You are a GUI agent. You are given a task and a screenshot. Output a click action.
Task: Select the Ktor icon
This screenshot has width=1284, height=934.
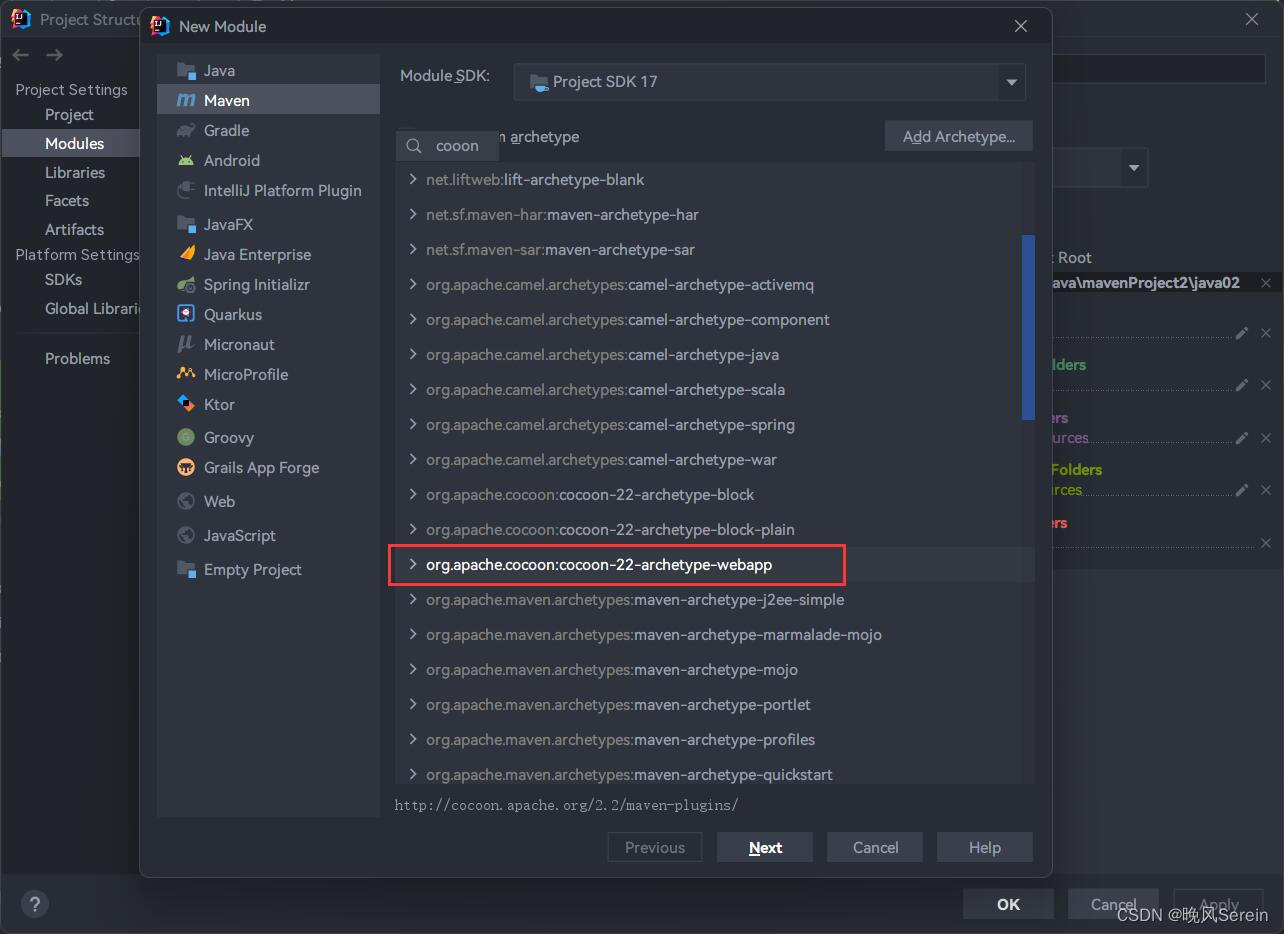pos(186,404)
